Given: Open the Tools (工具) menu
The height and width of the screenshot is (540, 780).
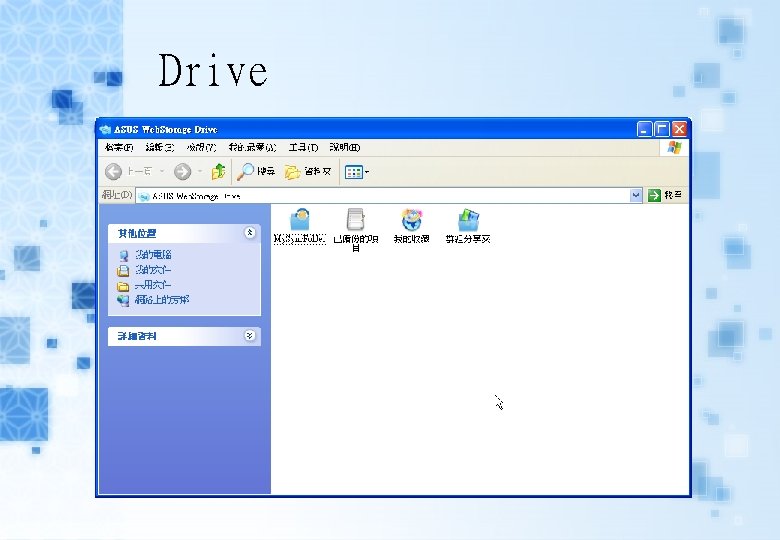Looking at the screenshot, I should pos(303,148).
